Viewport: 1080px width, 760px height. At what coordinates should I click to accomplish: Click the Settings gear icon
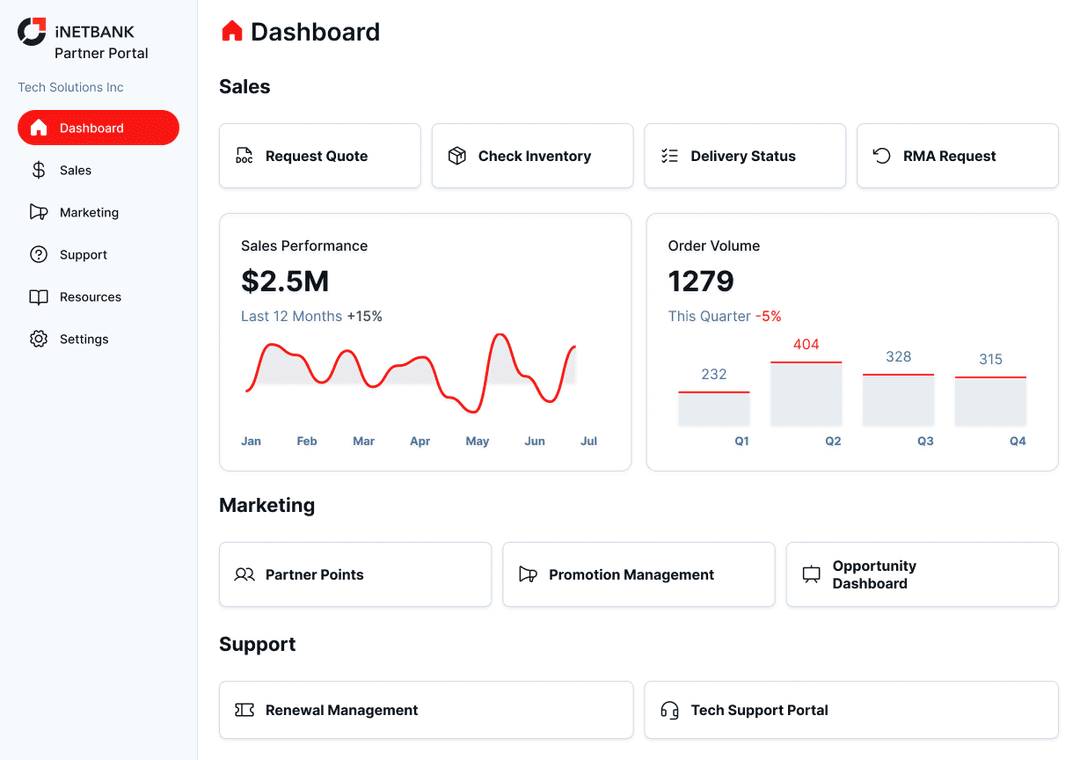pos(39,339)
